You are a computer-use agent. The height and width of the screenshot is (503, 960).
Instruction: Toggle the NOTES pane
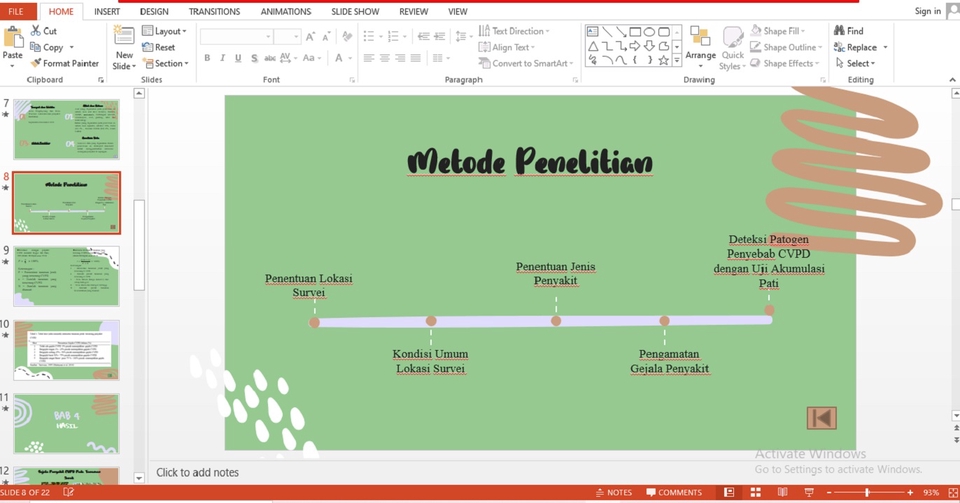[613, 493]
